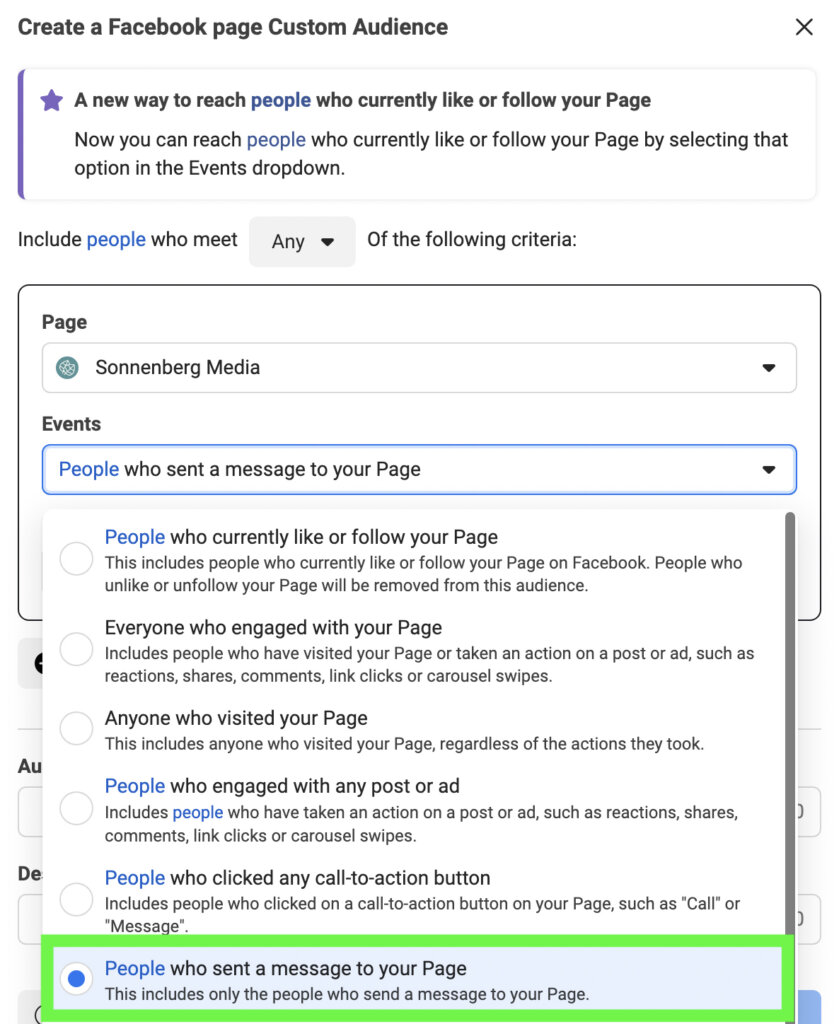
Task: Open the Sonnenberg Media Page selector
Action: (x=418, y=368)
